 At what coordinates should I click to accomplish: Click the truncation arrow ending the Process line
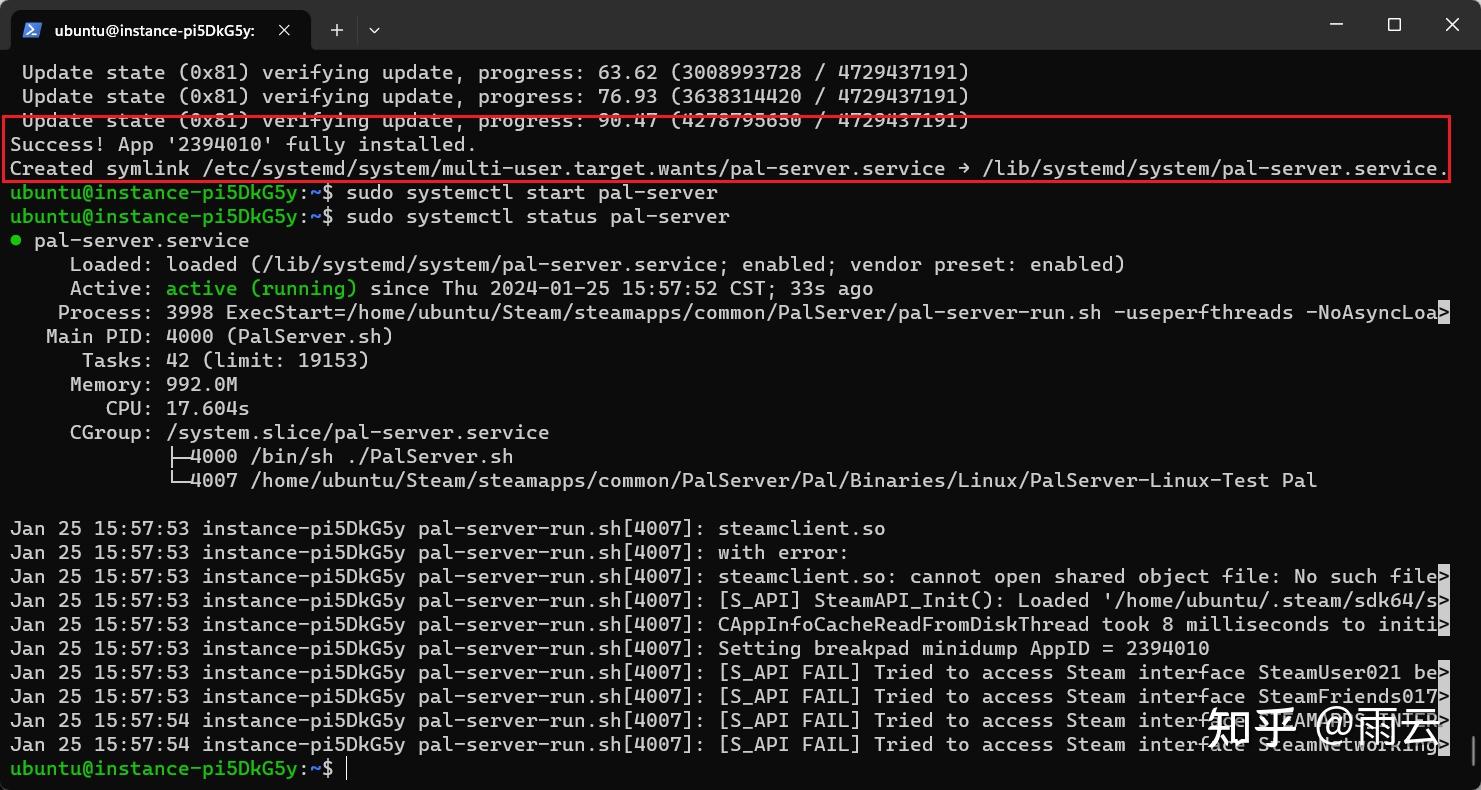[x=1443, y=313]
